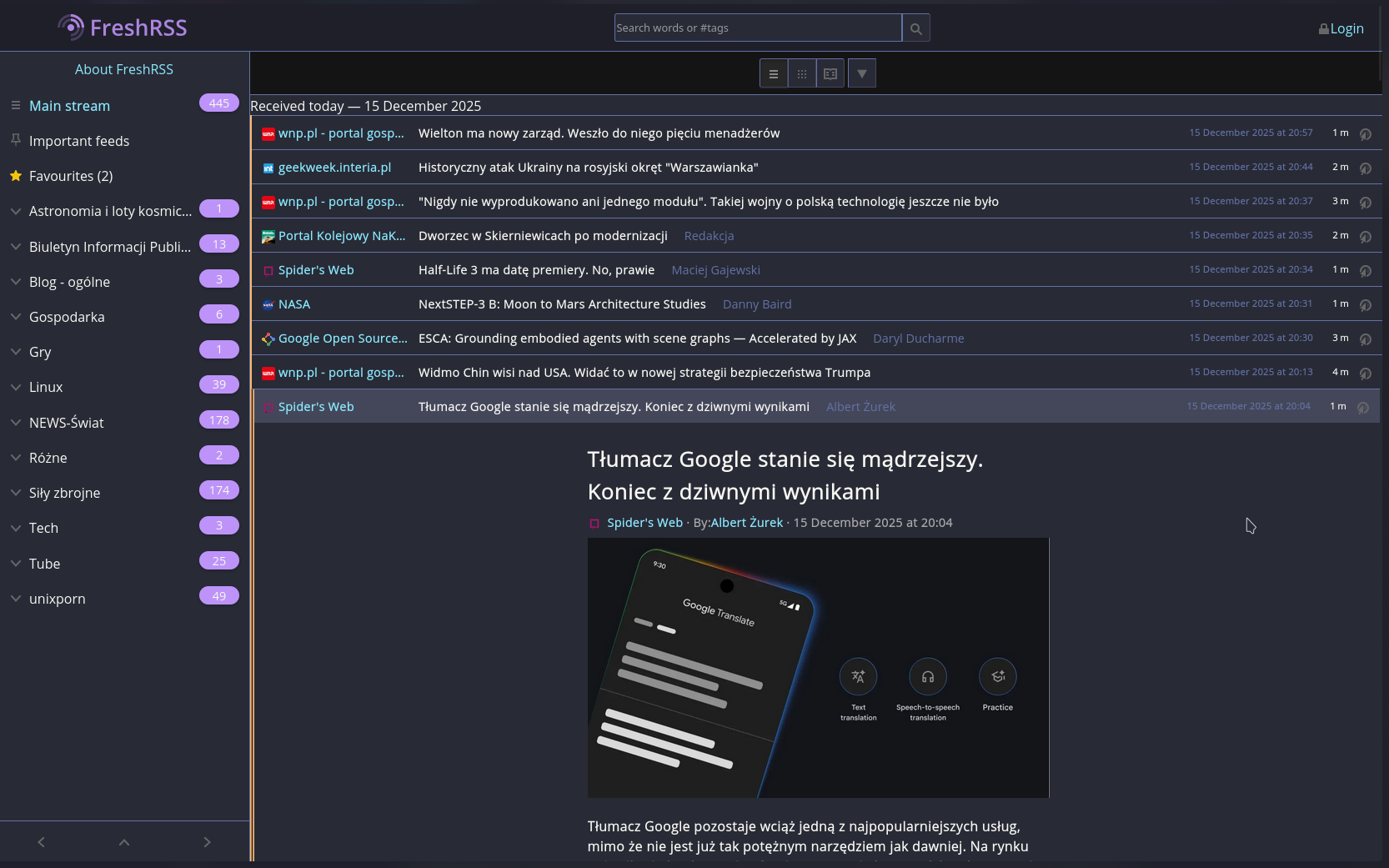Open the sort order dropdown arrow
Screen dimensions: 1389x868
(862, 73)
